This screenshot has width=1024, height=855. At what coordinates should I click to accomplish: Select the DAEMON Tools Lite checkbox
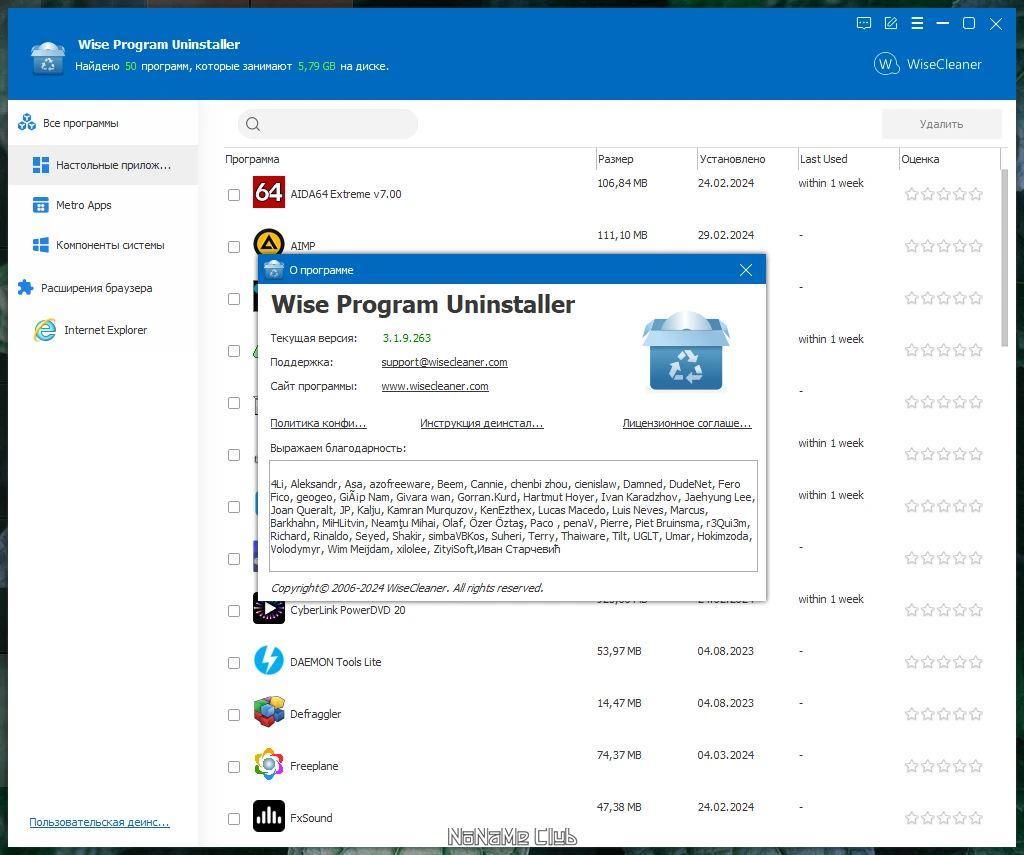coord(234,663)
